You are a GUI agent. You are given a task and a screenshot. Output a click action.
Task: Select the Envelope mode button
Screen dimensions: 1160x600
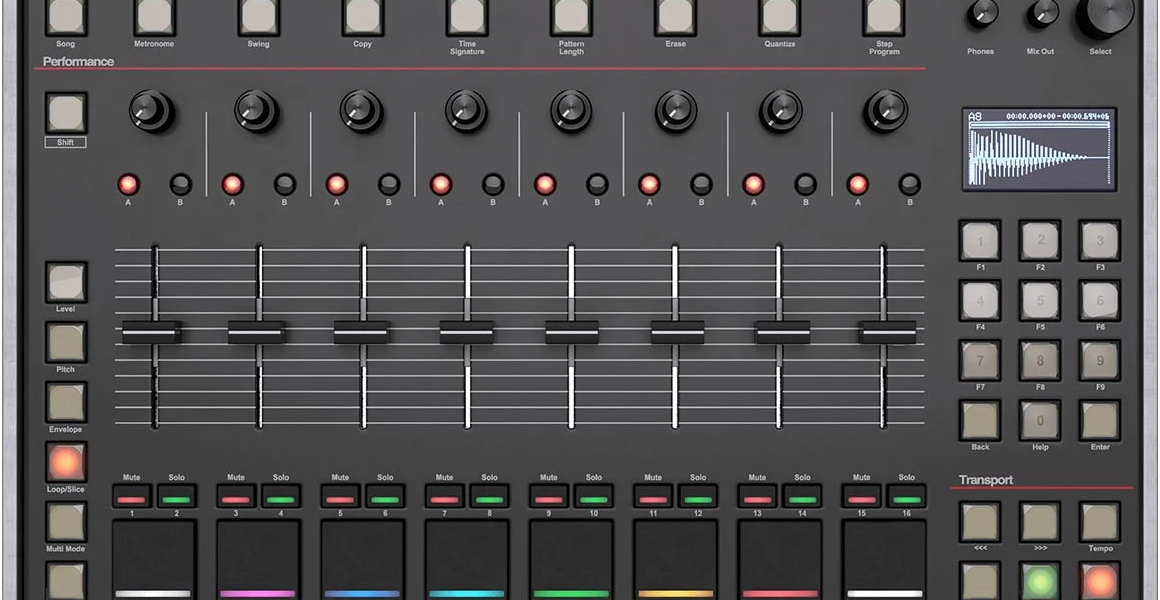(66, 402)
